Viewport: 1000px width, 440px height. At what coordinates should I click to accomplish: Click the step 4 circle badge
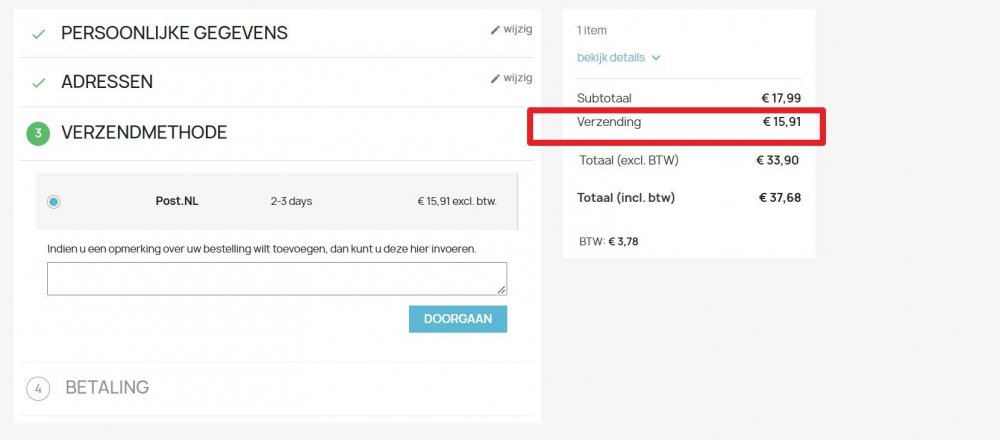coord(38,388)
